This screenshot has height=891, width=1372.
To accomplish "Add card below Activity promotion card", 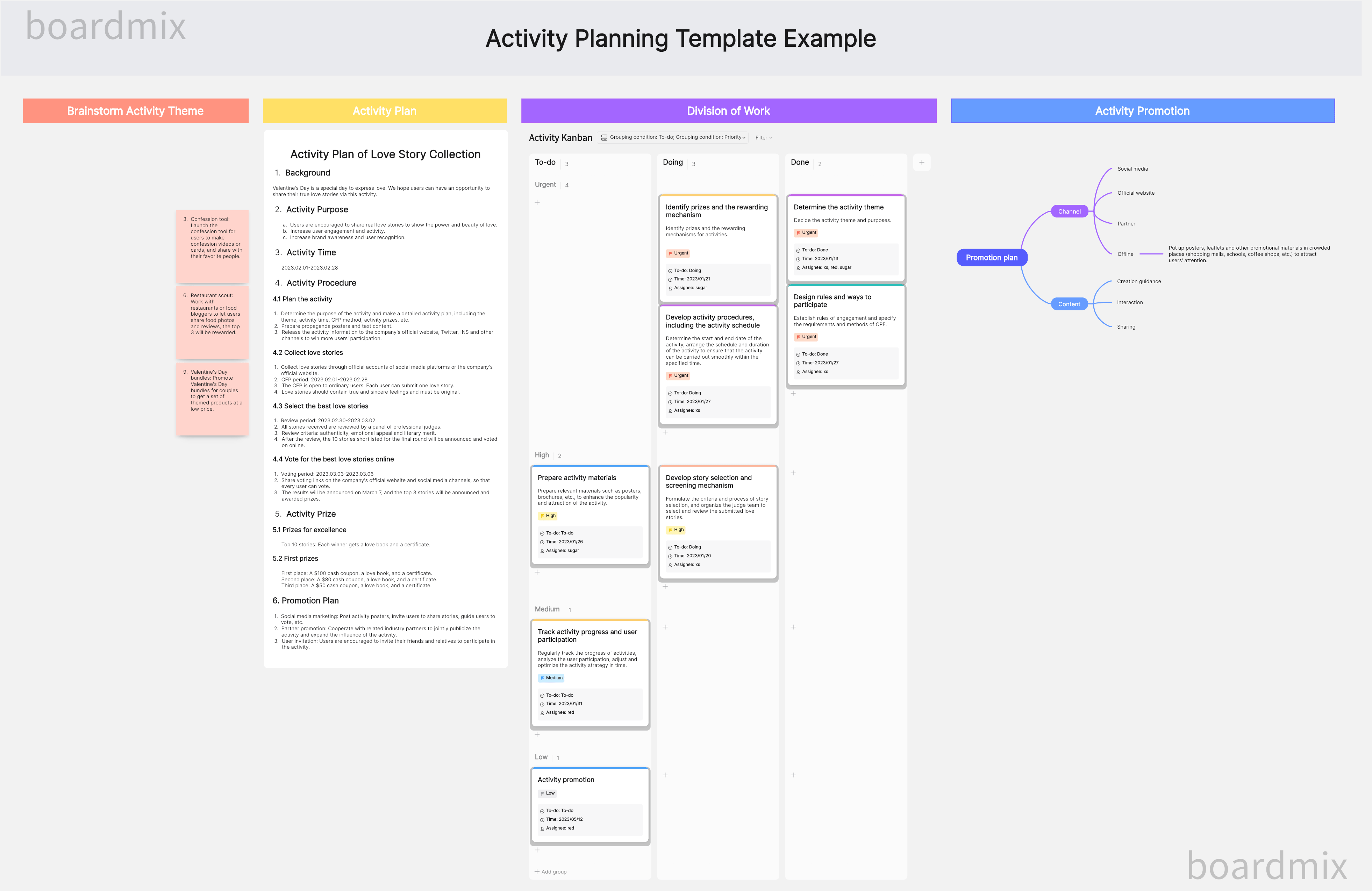I will pos(537,850).
